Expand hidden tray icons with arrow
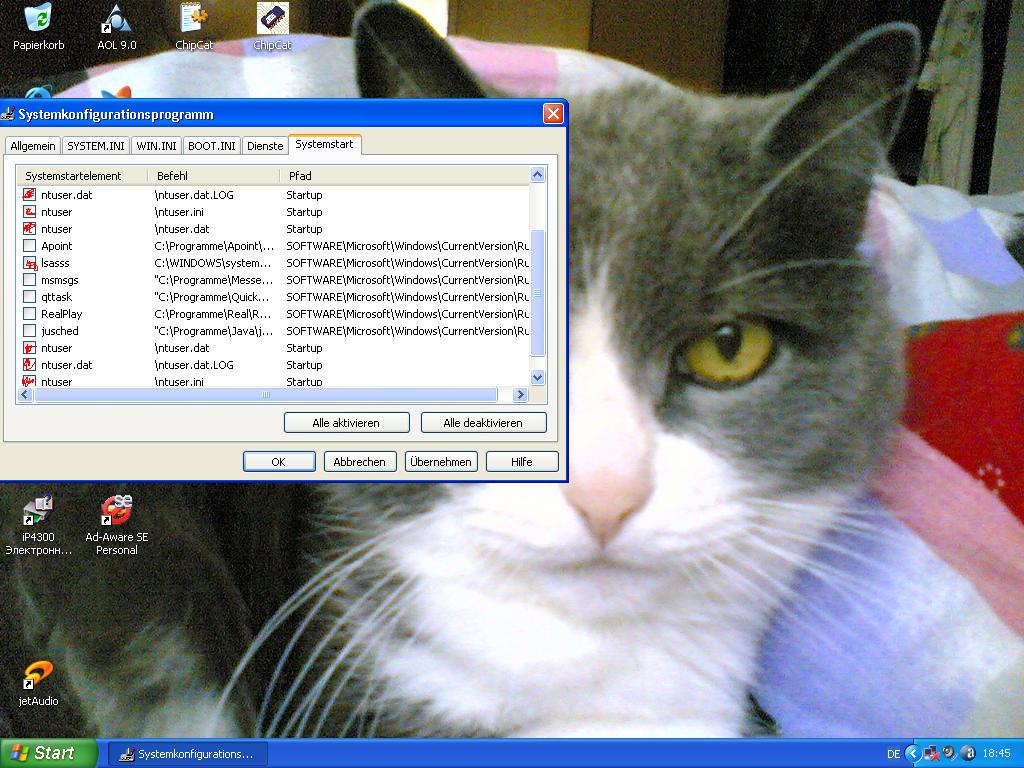Screen dimensions: 1024x768 (x=913, y=753)
